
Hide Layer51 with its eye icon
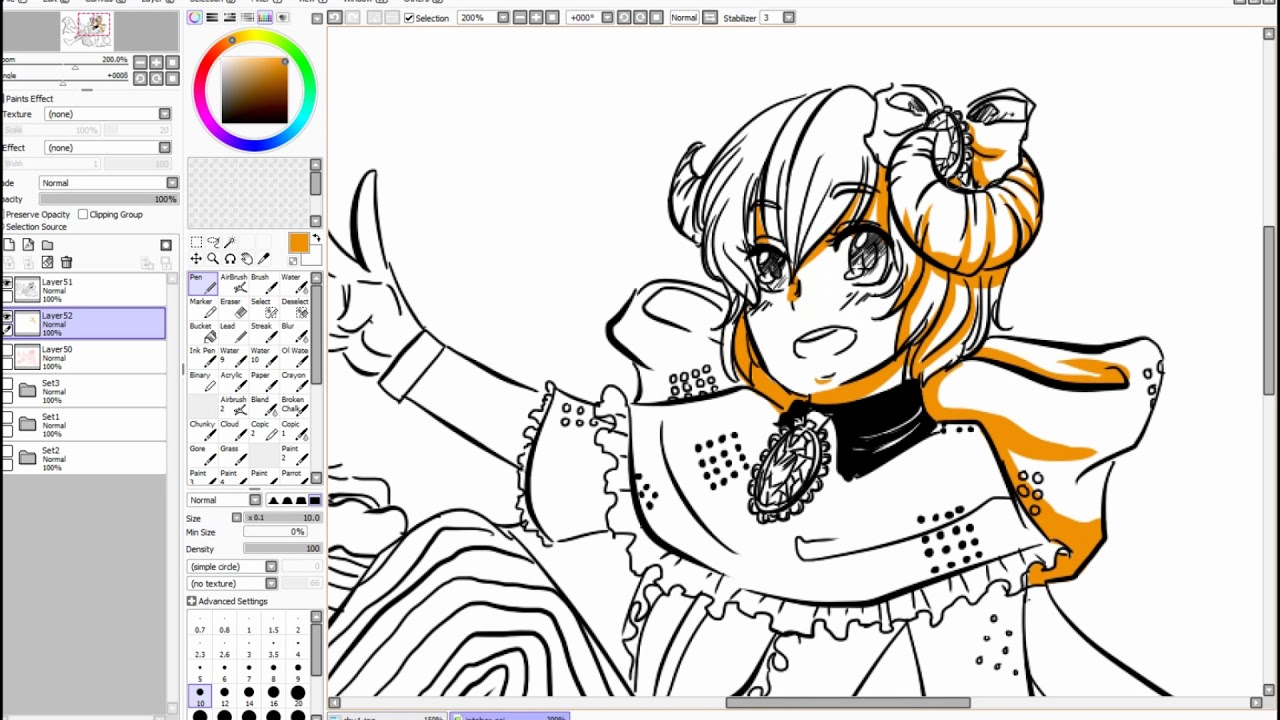(x=7, y=284)
